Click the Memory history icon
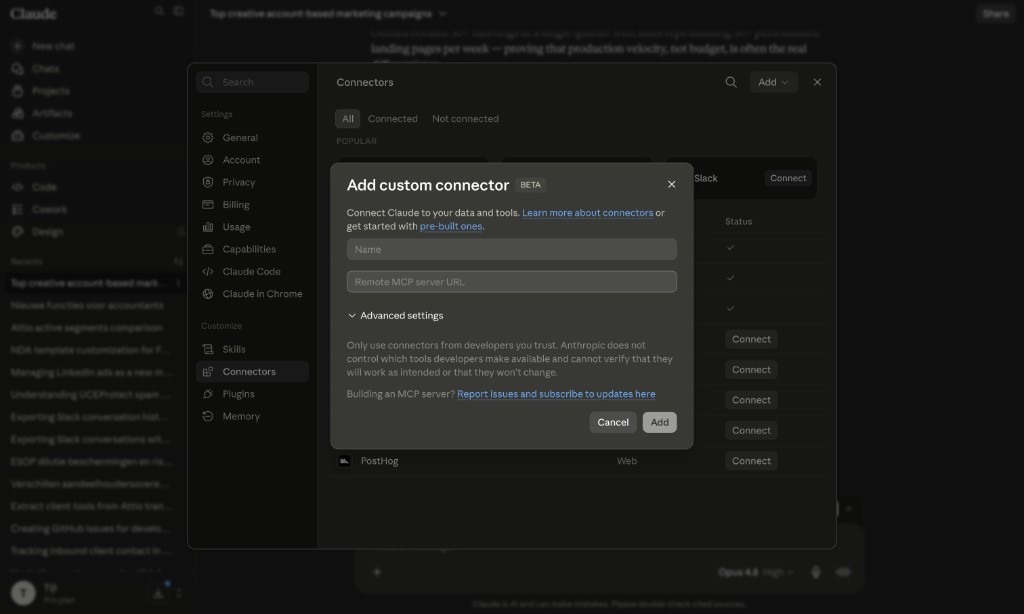The height and width of the screenshot is (614, 1024). [x=208, y=416]
